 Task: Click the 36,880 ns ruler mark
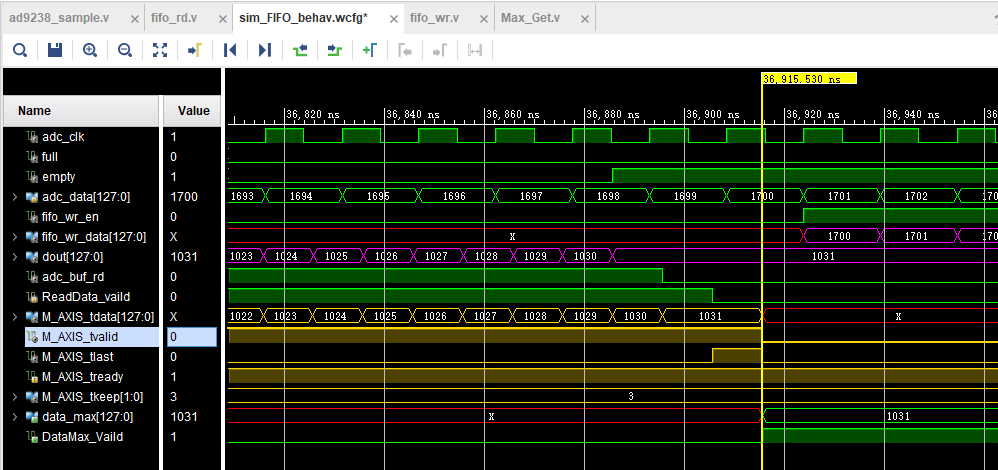(x=611, y=115)
